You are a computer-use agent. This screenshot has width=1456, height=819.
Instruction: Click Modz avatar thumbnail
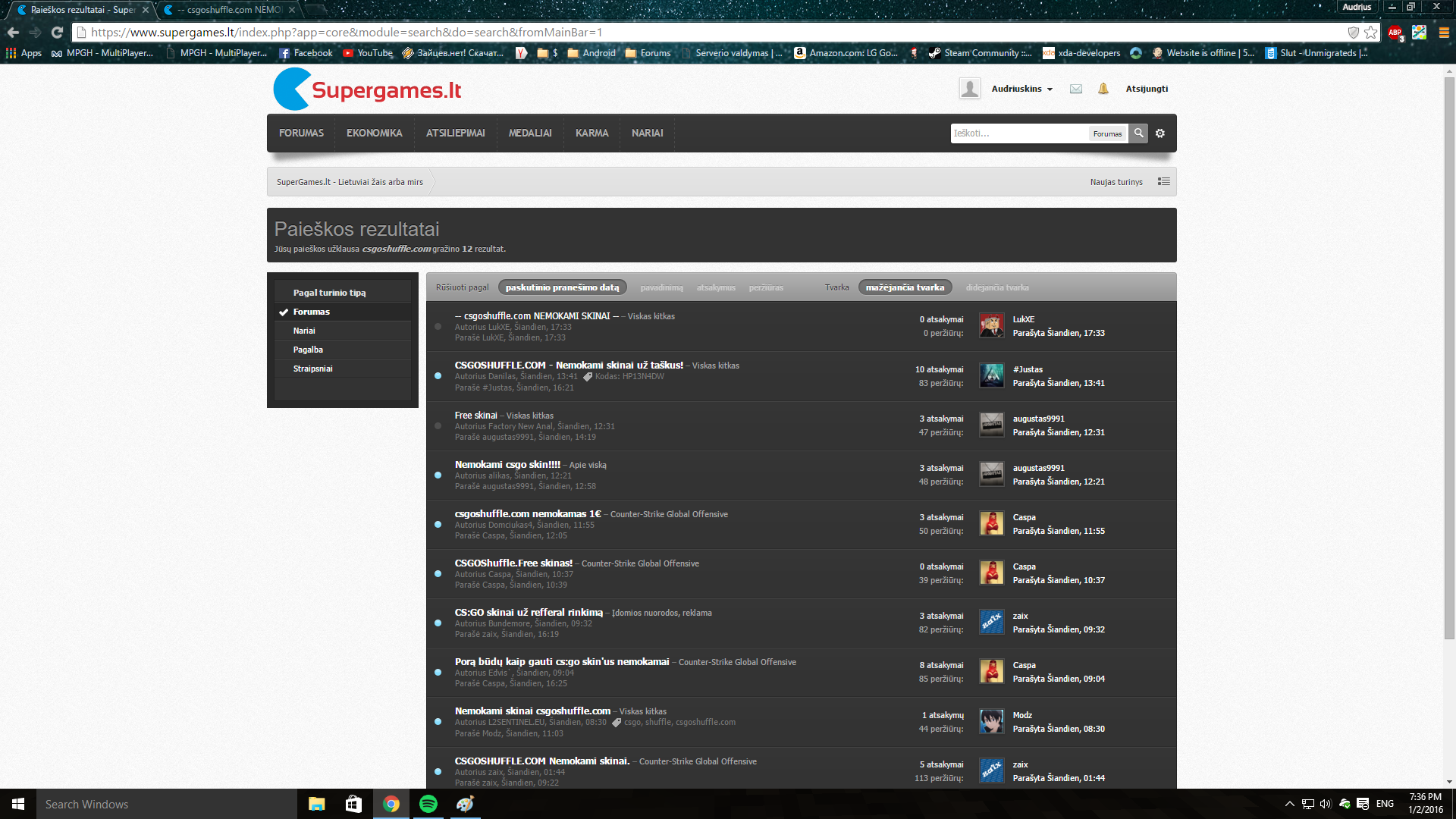(x=991, y=721)
